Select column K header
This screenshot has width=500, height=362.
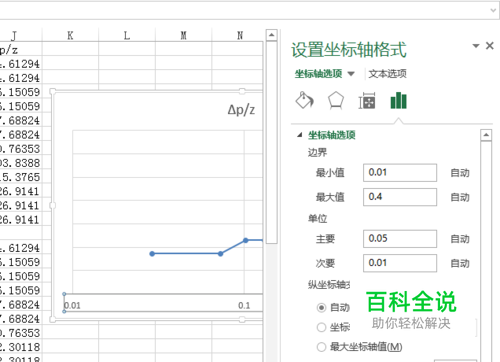(70, 35)
